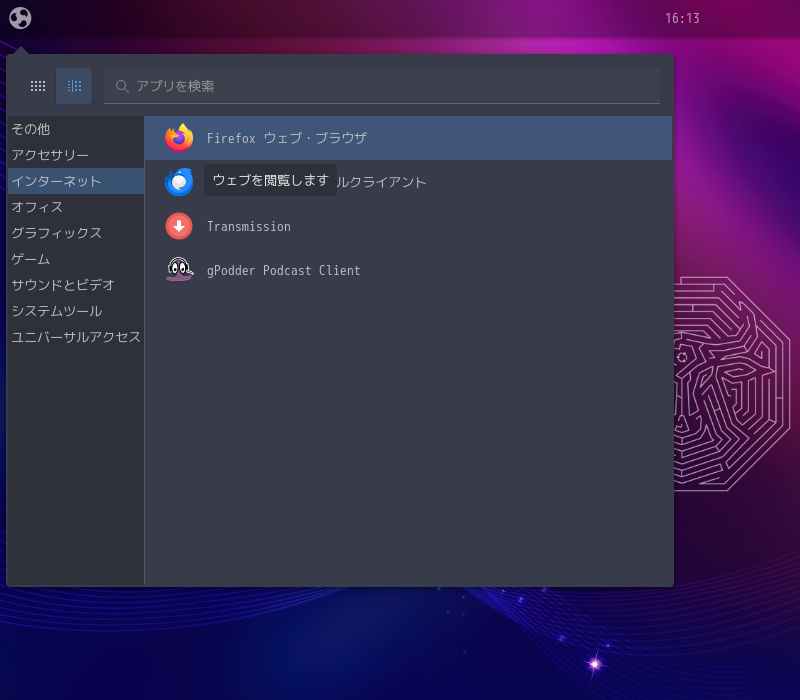Screen dimensions: 800x700
Task: Select the サウンドとビデオ category
Action: pos(76,285)
